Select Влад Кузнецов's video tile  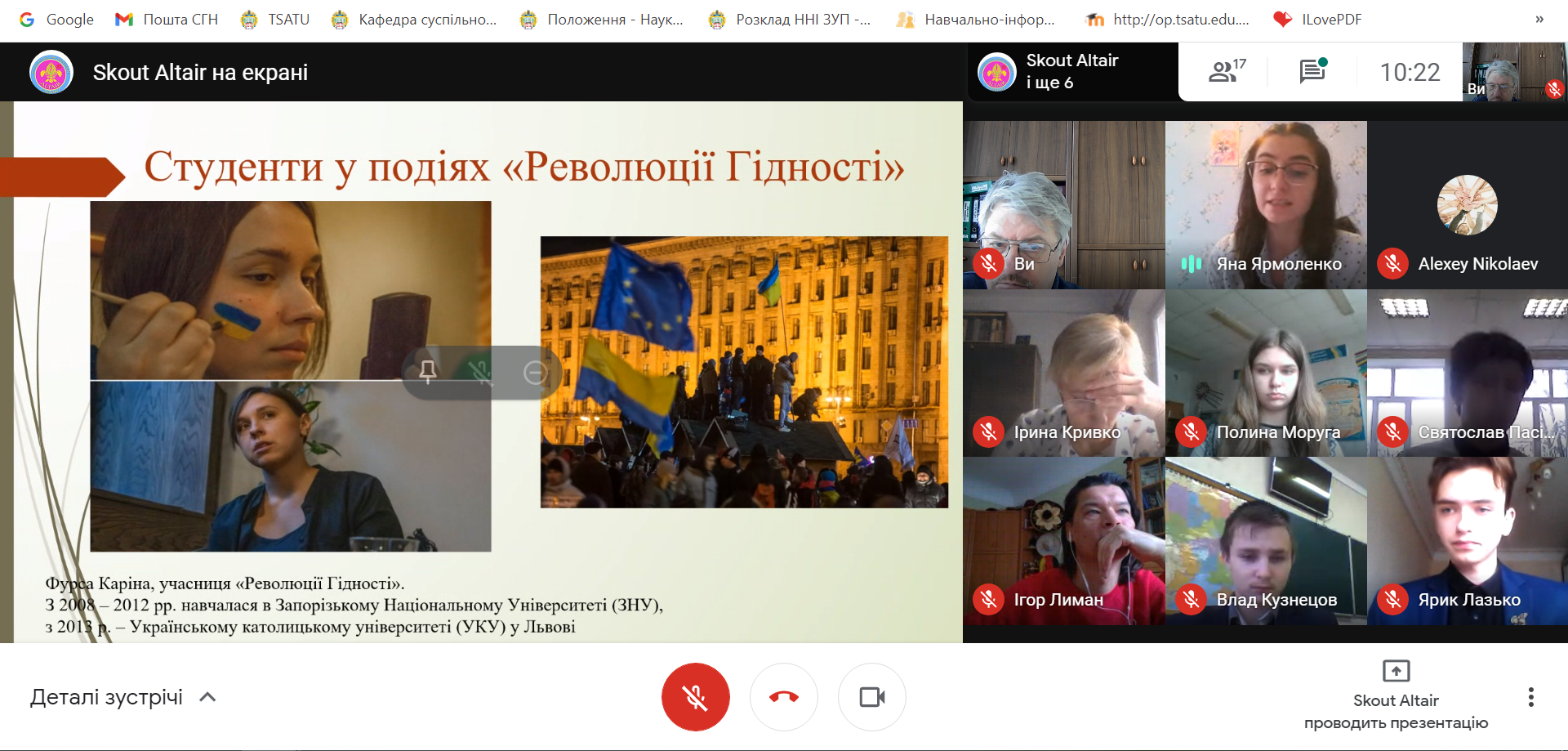pyautogui.click(x=1266, y=541)
